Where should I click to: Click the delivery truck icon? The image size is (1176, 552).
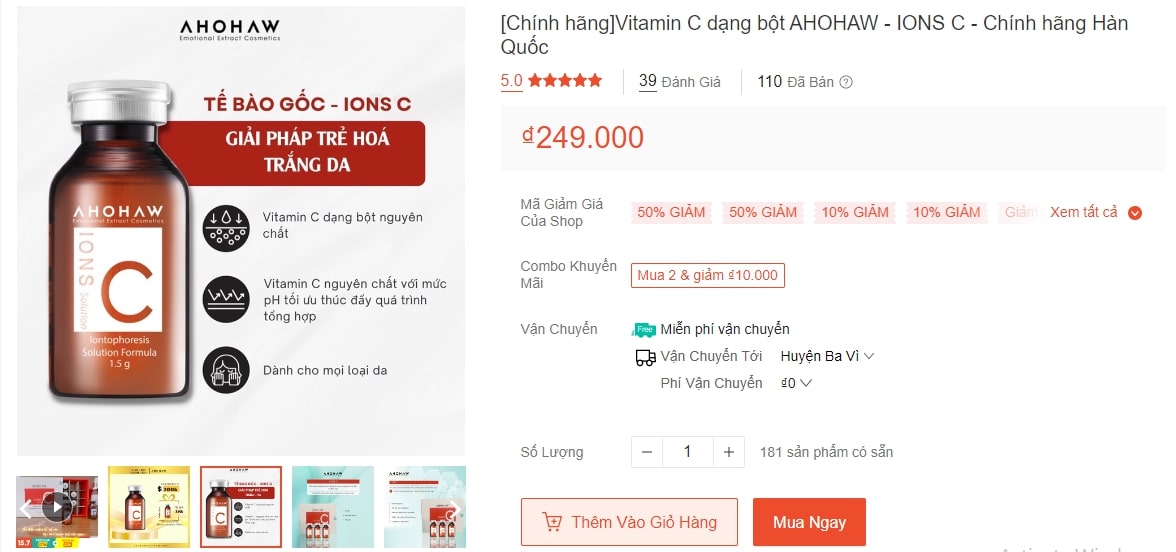[645, 357]
